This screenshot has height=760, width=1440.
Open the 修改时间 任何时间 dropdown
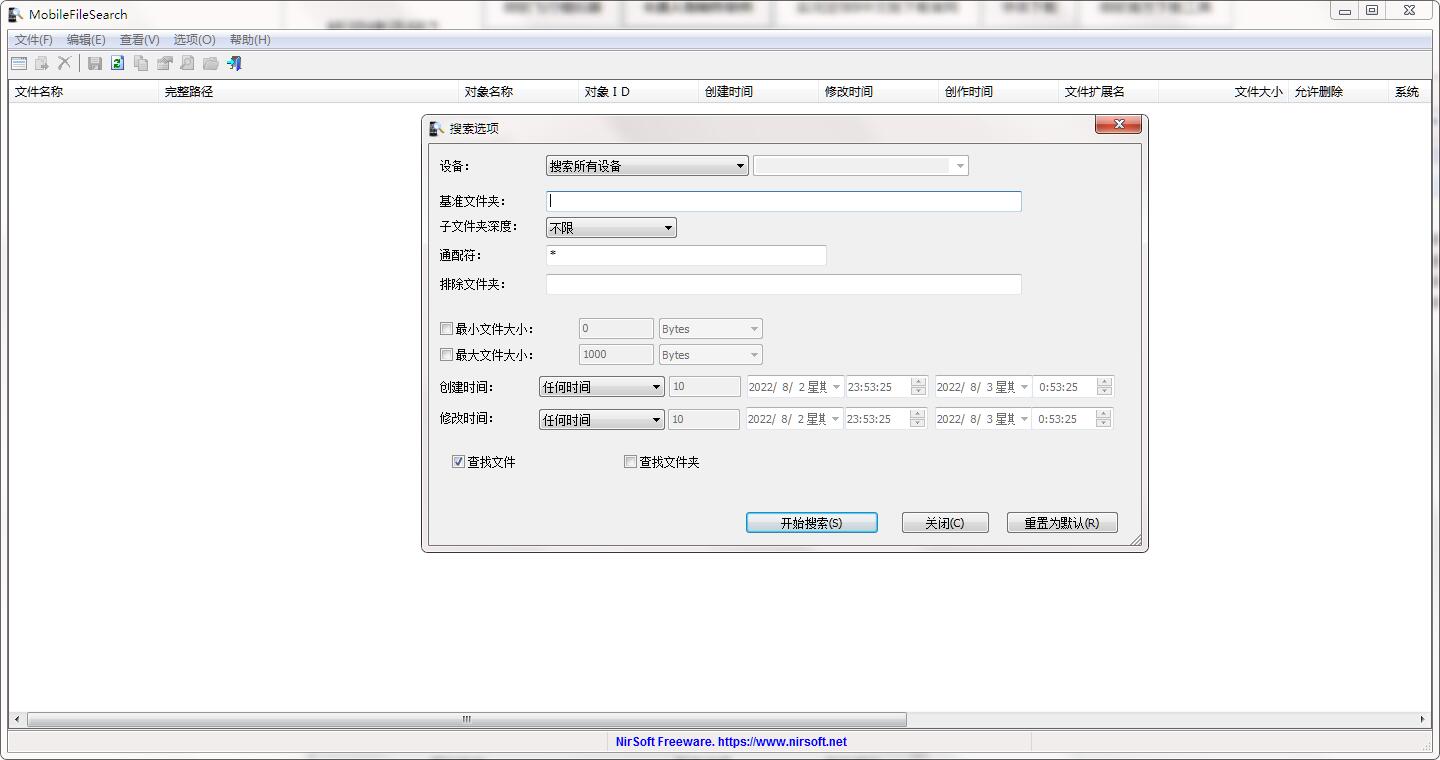pyautogui.click(x=602, y=419)
